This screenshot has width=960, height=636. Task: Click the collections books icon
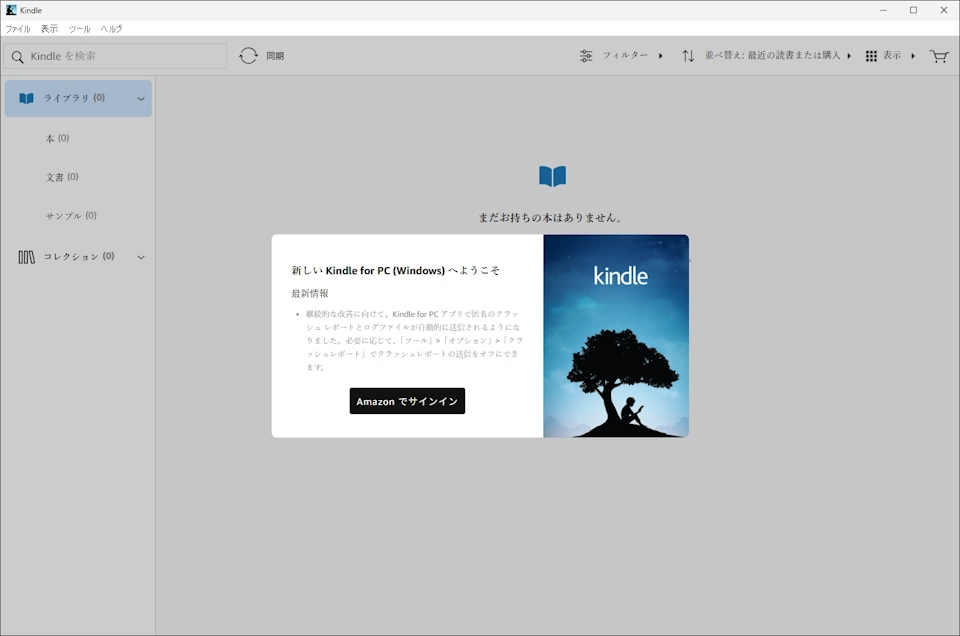(x=26, y=257)
